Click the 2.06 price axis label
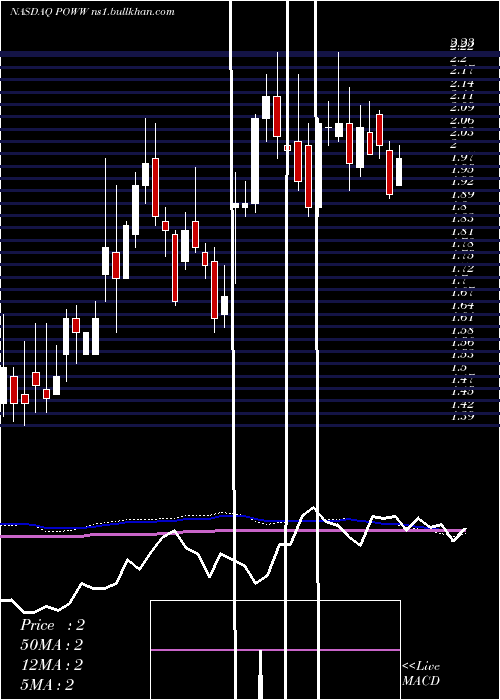Image resolution: width=500 pixels, height=700 pixels. [462, 121]
